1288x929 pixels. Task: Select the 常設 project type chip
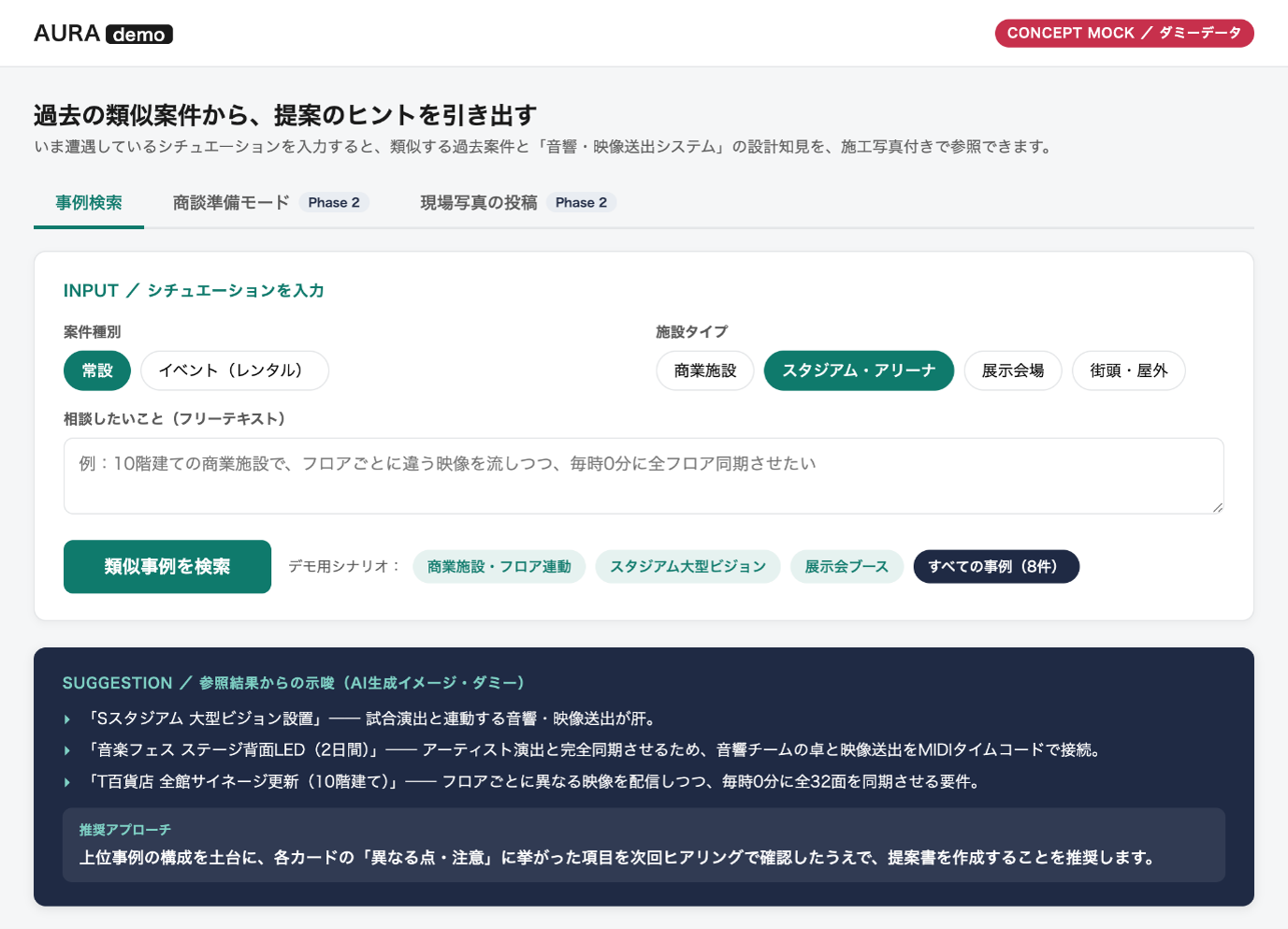pyautogui.click(x=97, y=370)
